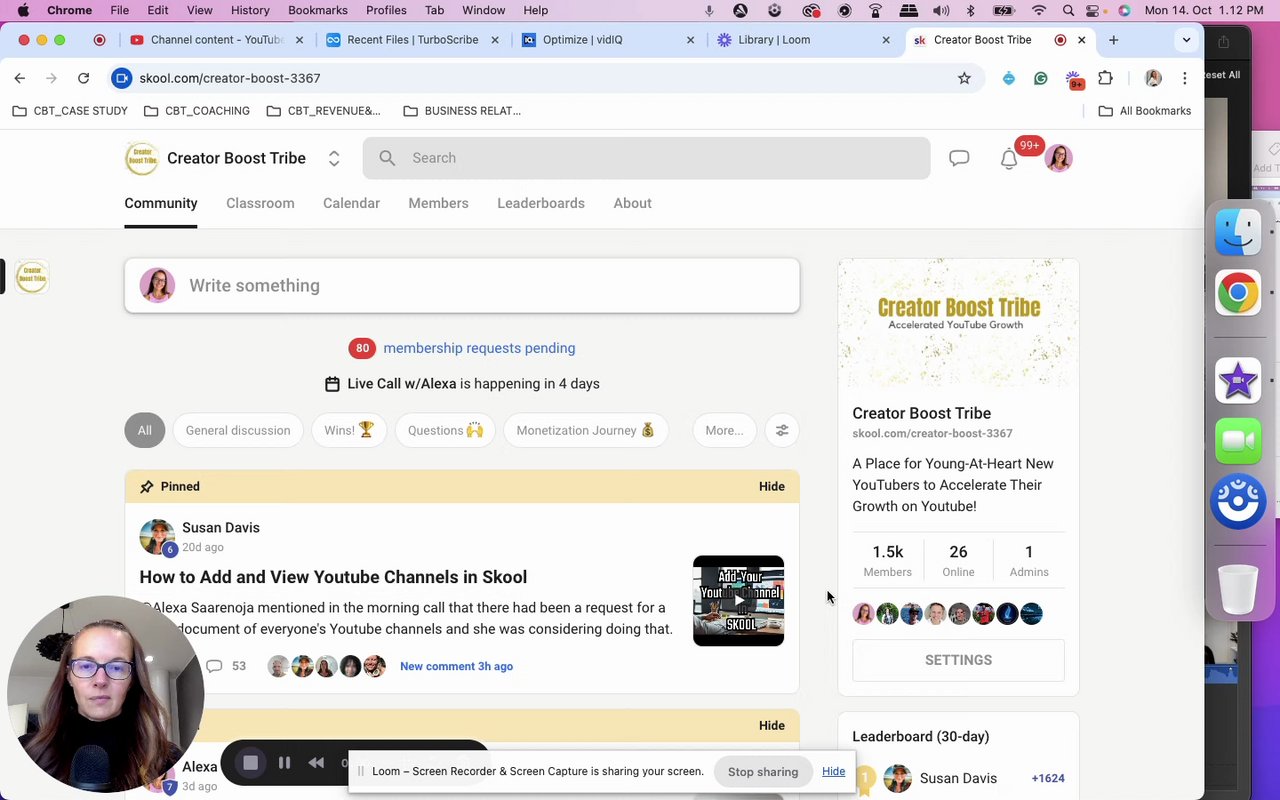The width and height of the screenshot is (1280, 800).
Task: Open the notifications bell with 99+ badge
Action: [1010, 158]
